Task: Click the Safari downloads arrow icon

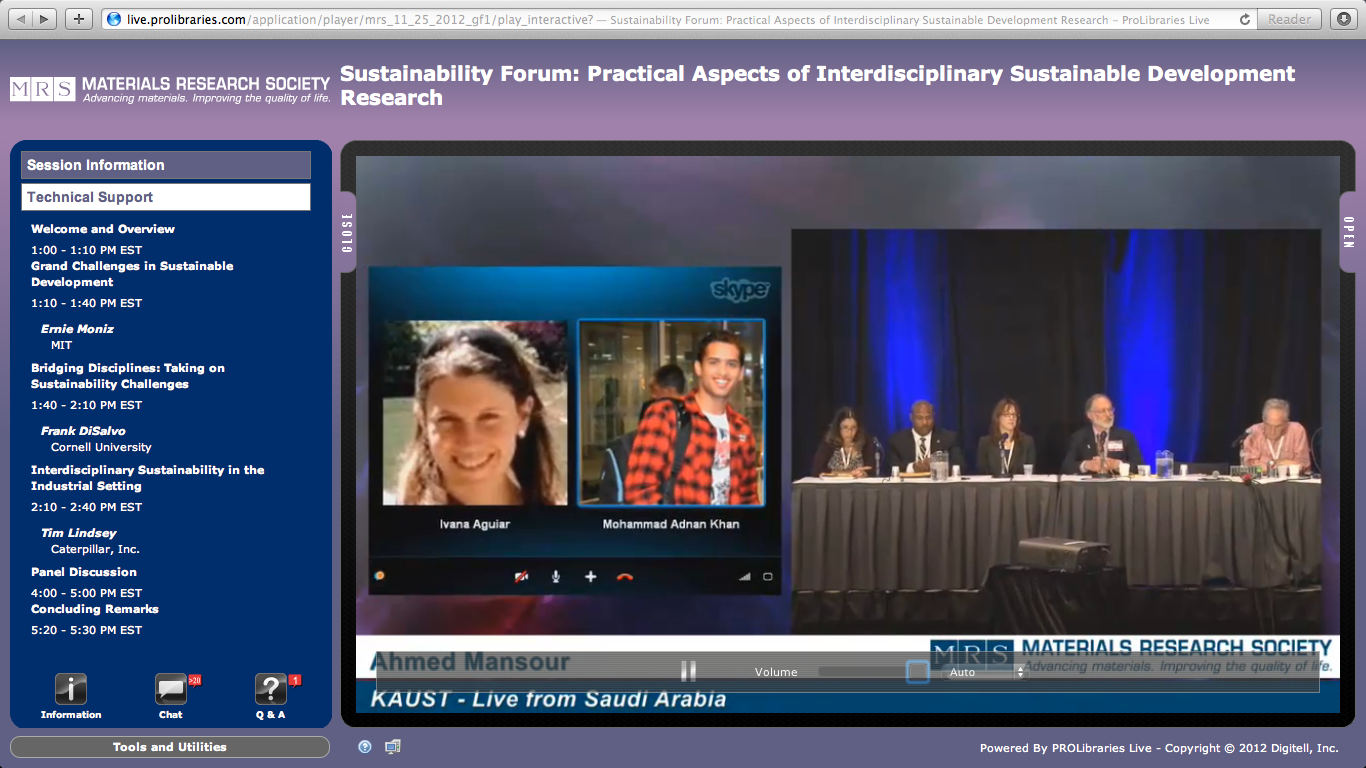Action: point(1343,19)
